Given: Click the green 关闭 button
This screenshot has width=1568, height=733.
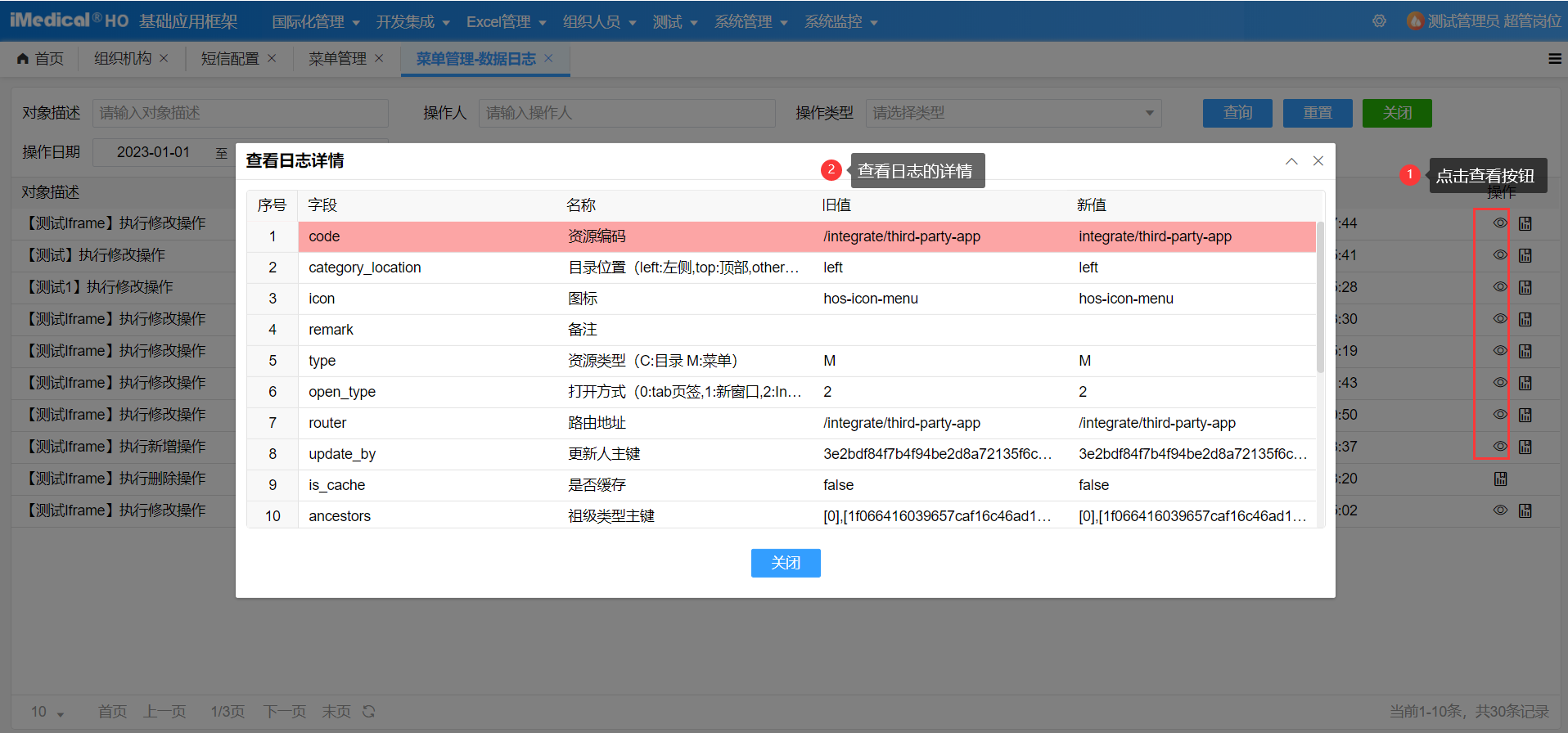Looking at the screenshot, I should coord(1397,113).
